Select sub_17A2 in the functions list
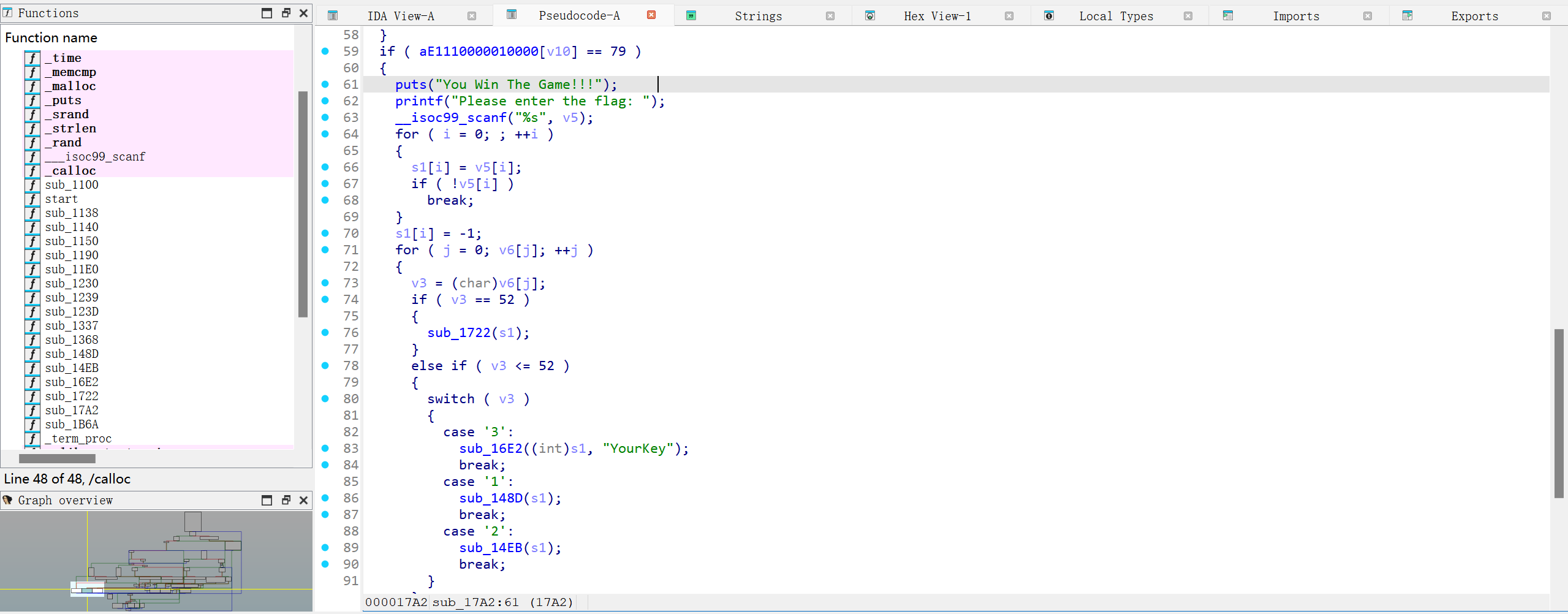Viewport: 1568px width, 614px height. click(x=71, y=411)
